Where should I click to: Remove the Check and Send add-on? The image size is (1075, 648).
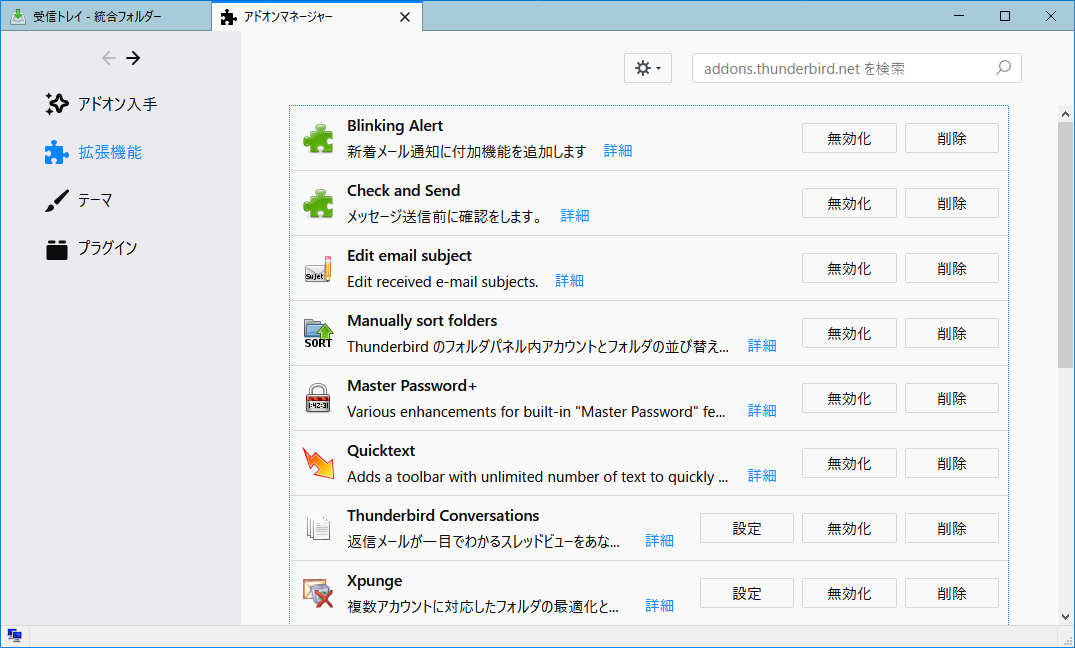[952, 203]
